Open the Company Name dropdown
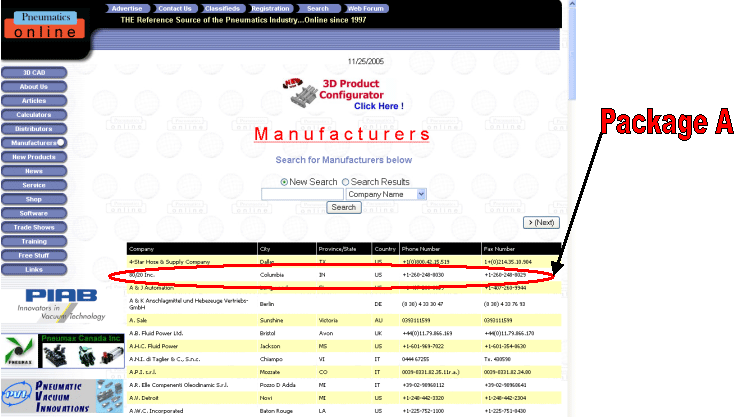This screenshot has width=740, height=417. point(386,194)
